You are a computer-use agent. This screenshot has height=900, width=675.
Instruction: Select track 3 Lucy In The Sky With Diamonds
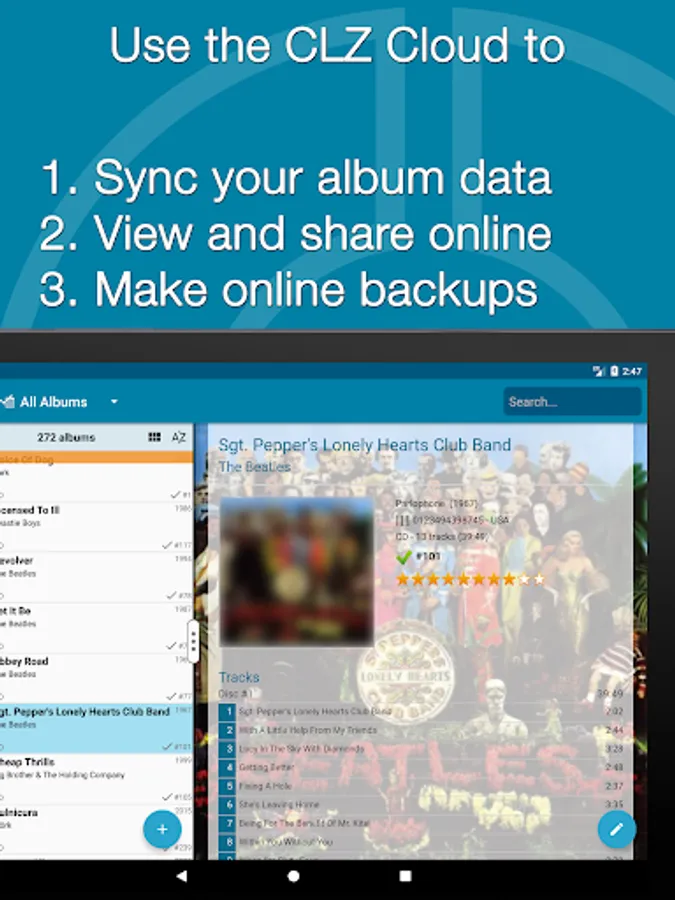tap(421, 749)
